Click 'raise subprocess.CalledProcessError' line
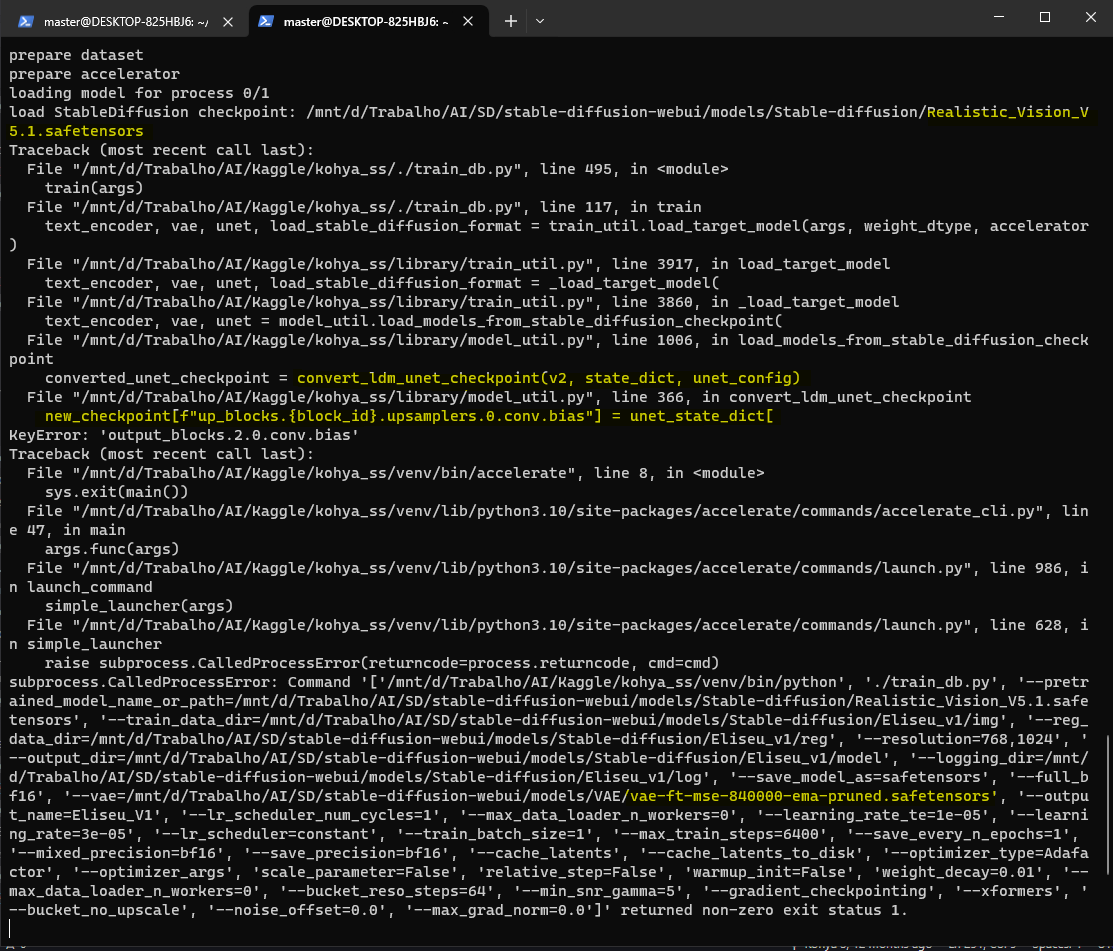This screenshot has width=1113, height=951. point(382,663)
